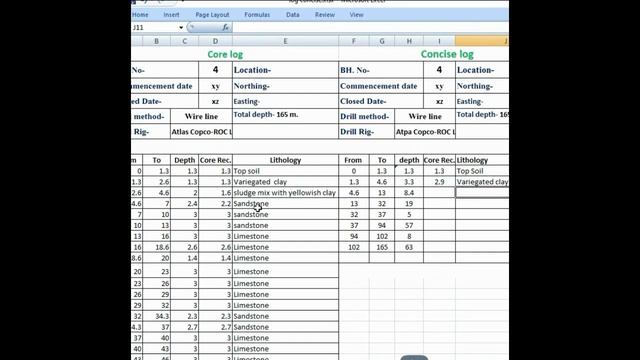
Task: Select core log 'To' value 34.3
Action: pos(156,316)
